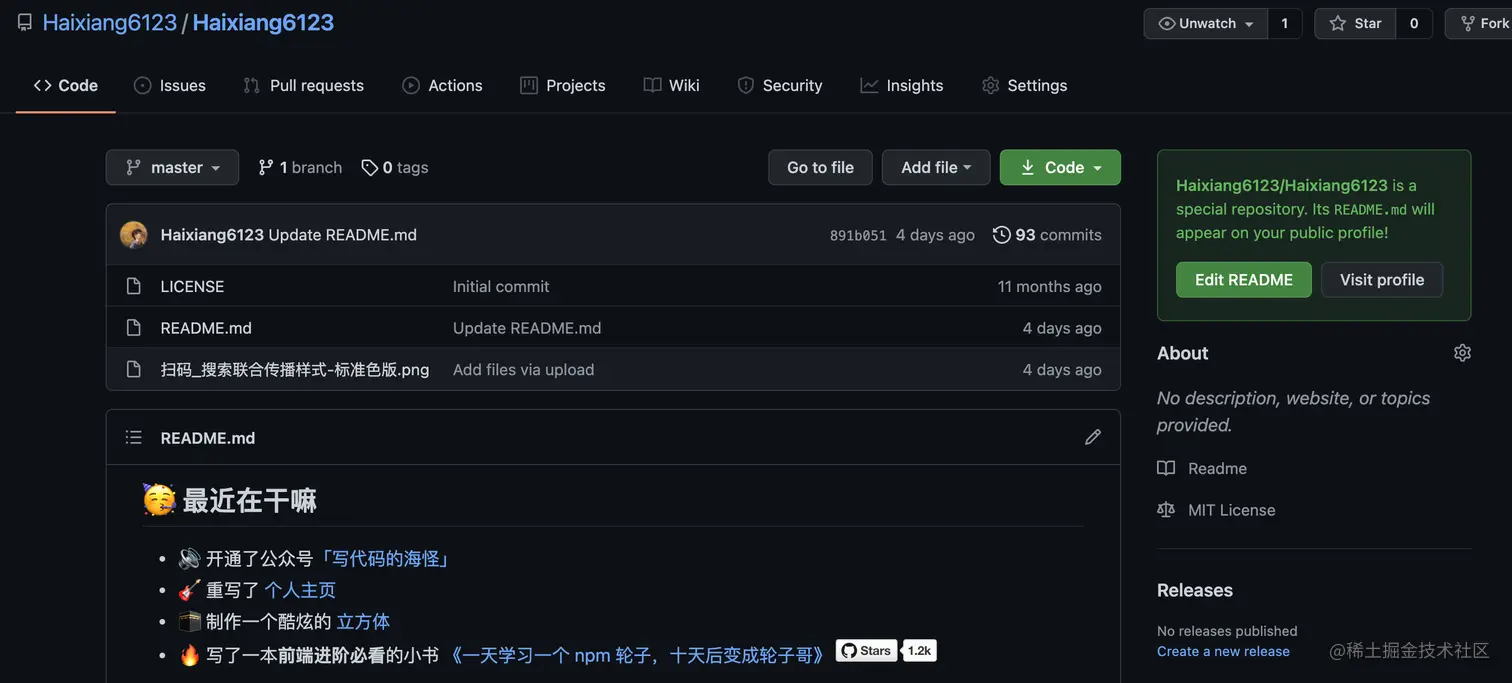
Task: Open the Add files via upload commit
Action: click(x=523, y=369)
